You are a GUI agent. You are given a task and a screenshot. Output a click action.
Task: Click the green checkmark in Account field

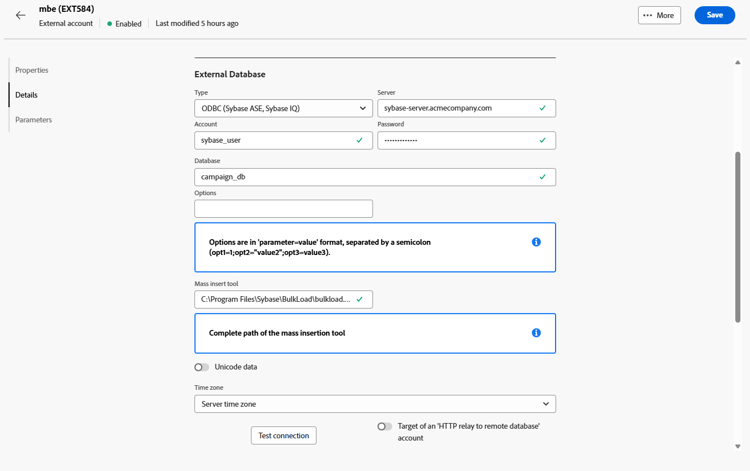[x=360, y=141]
